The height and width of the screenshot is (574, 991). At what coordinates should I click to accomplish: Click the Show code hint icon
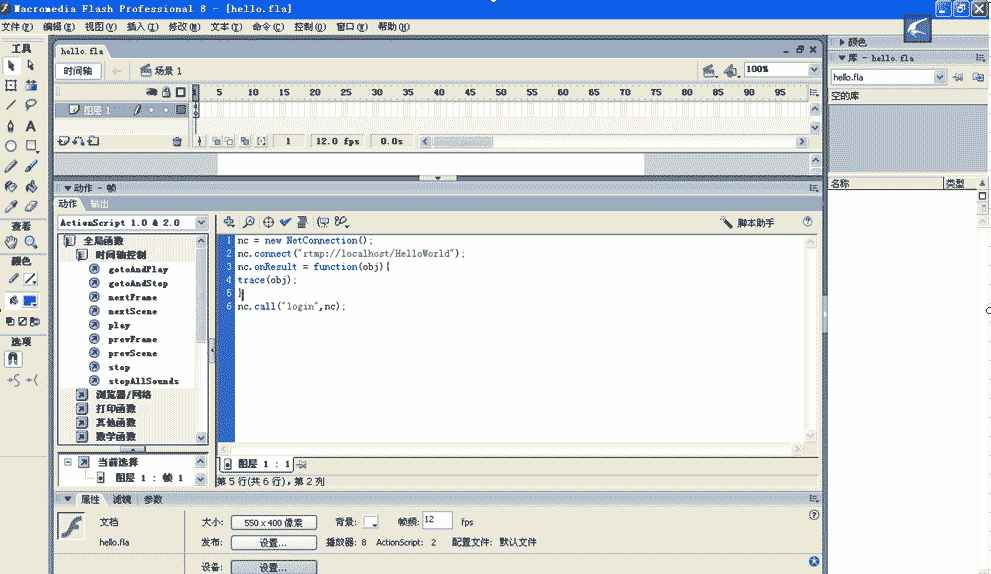point(323,222)
